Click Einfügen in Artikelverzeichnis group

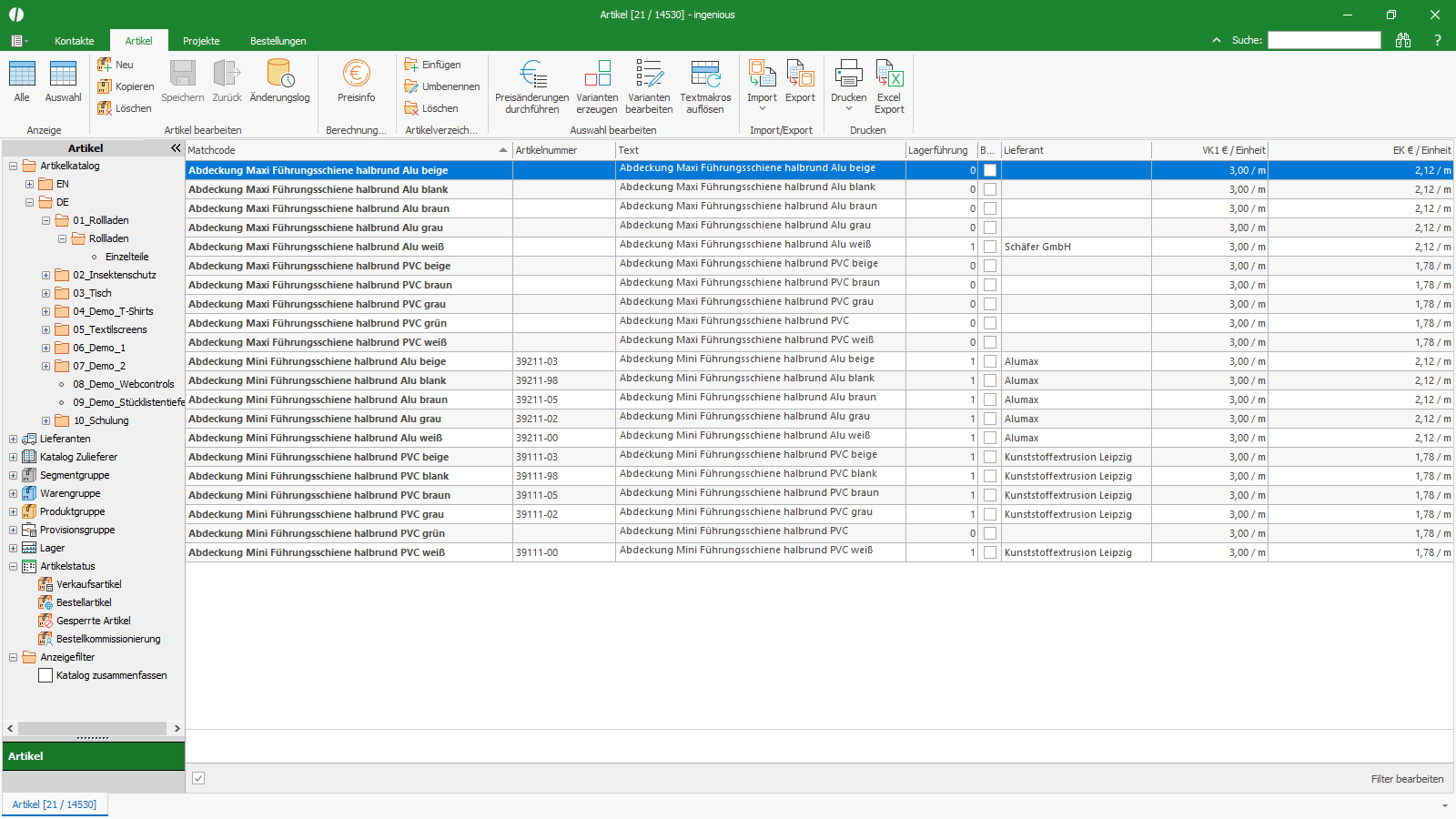tap(433, 65)
